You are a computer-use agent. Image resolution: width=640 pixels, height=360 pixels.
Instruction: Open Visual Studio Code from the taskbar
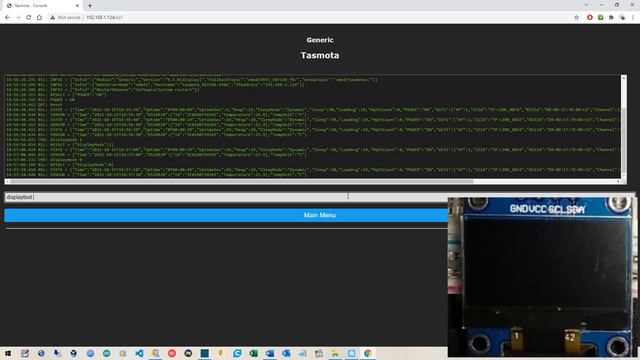coord(139,353)
